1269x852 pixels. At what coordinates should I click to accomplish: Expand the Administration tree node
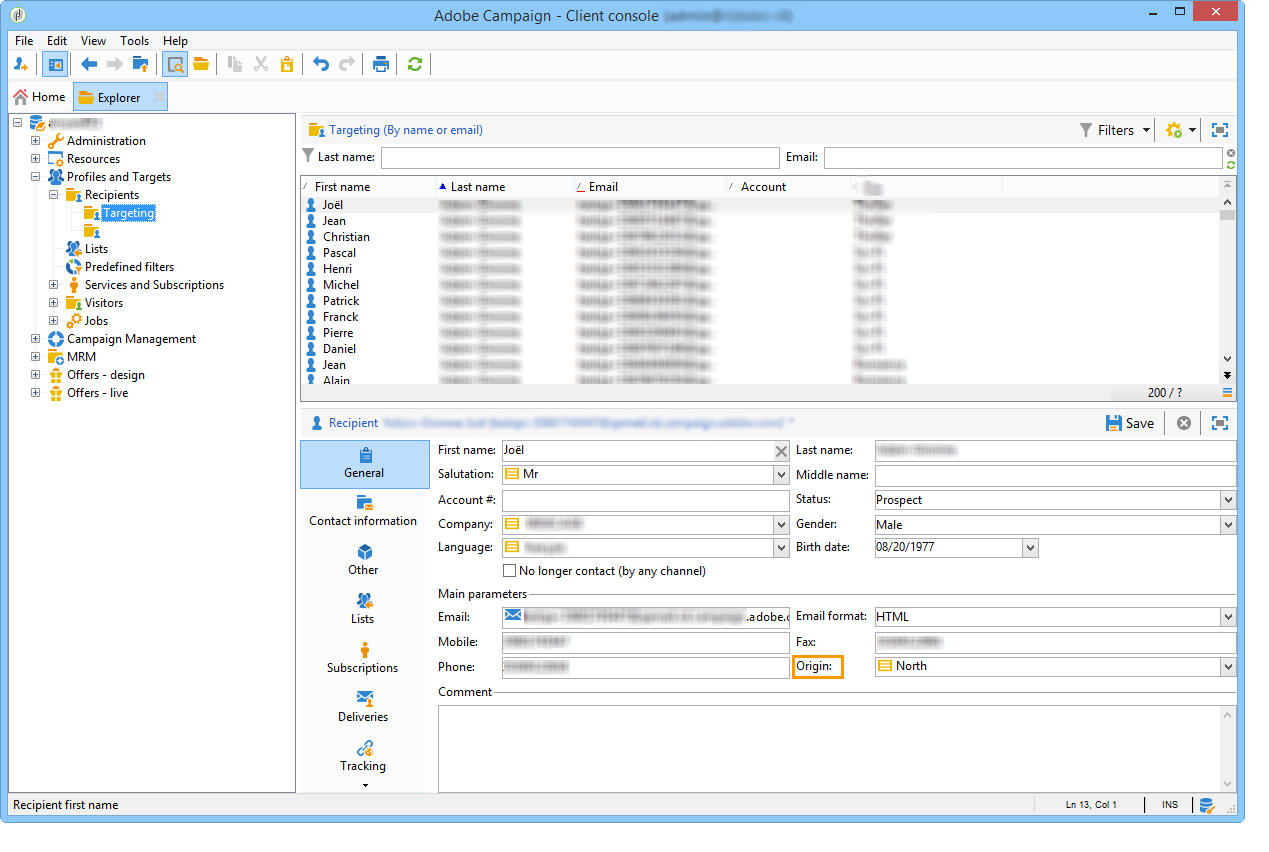coord(36,141)
